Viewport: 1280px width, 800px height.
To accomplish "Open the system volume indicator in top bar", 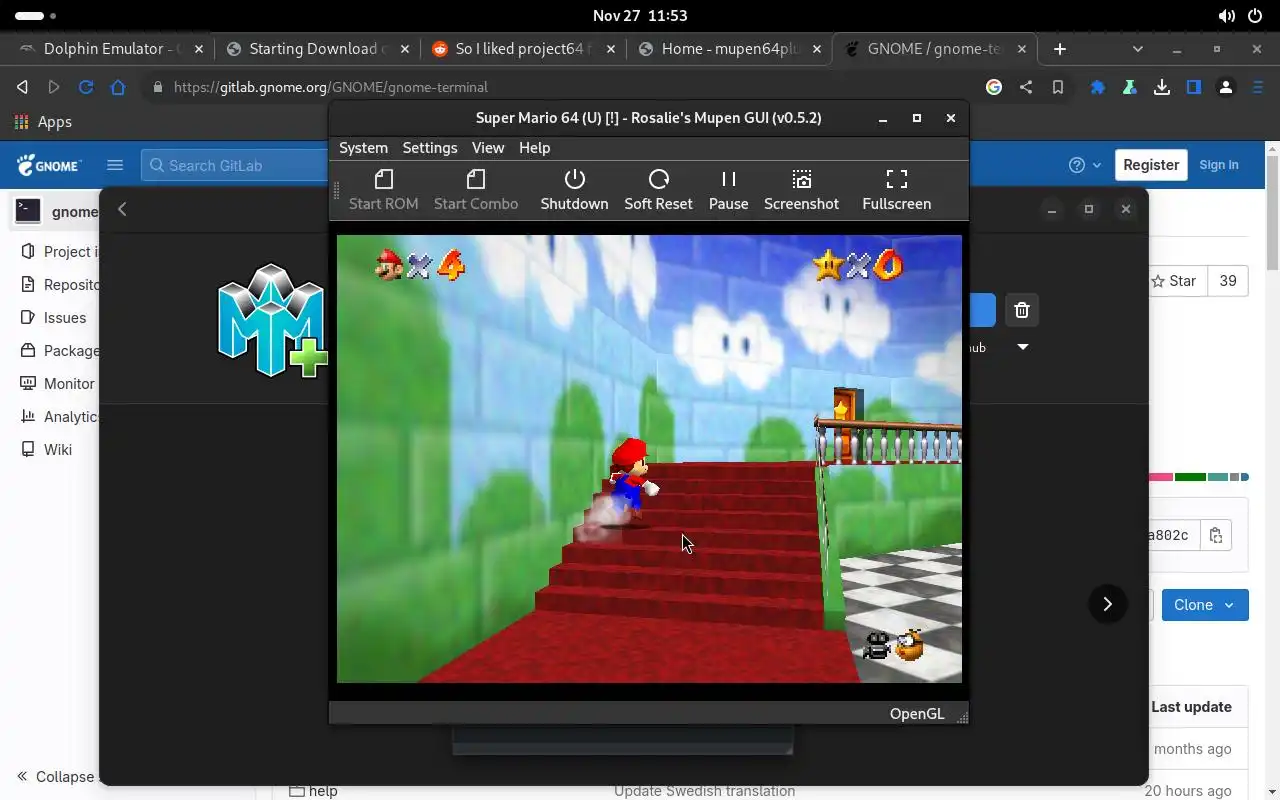I will pos(1226,16).
